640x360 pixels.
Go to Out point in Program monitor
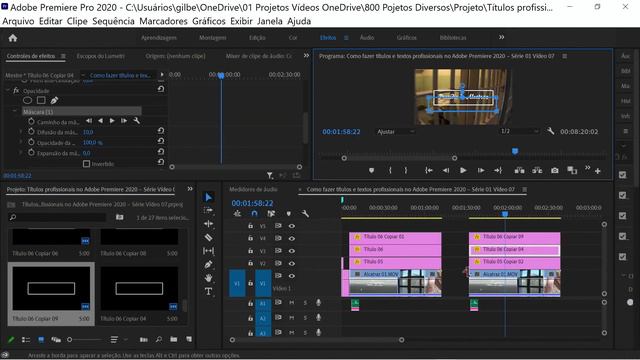[498, 171]
